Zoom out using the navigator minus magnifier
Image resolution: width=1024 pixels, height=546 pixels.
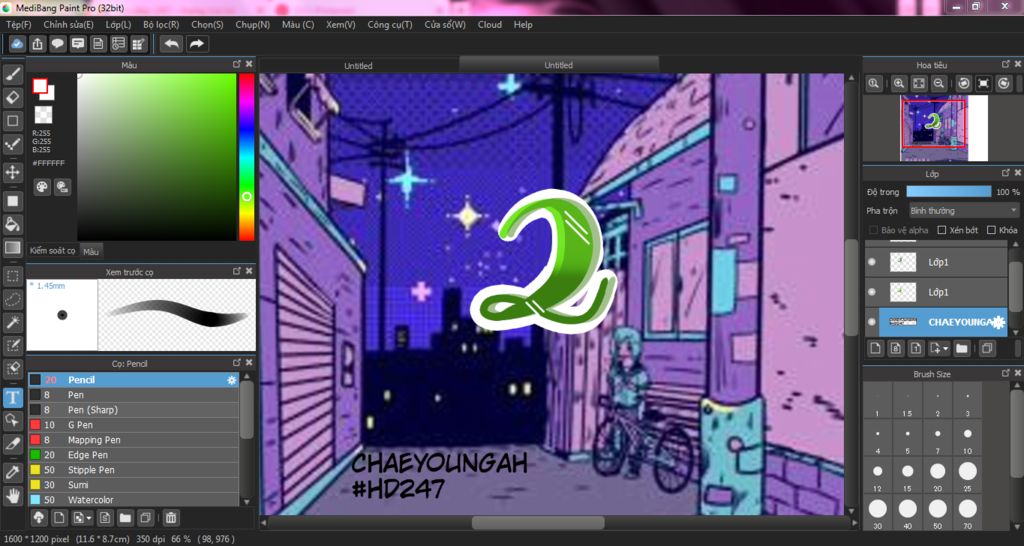(938, 84)
